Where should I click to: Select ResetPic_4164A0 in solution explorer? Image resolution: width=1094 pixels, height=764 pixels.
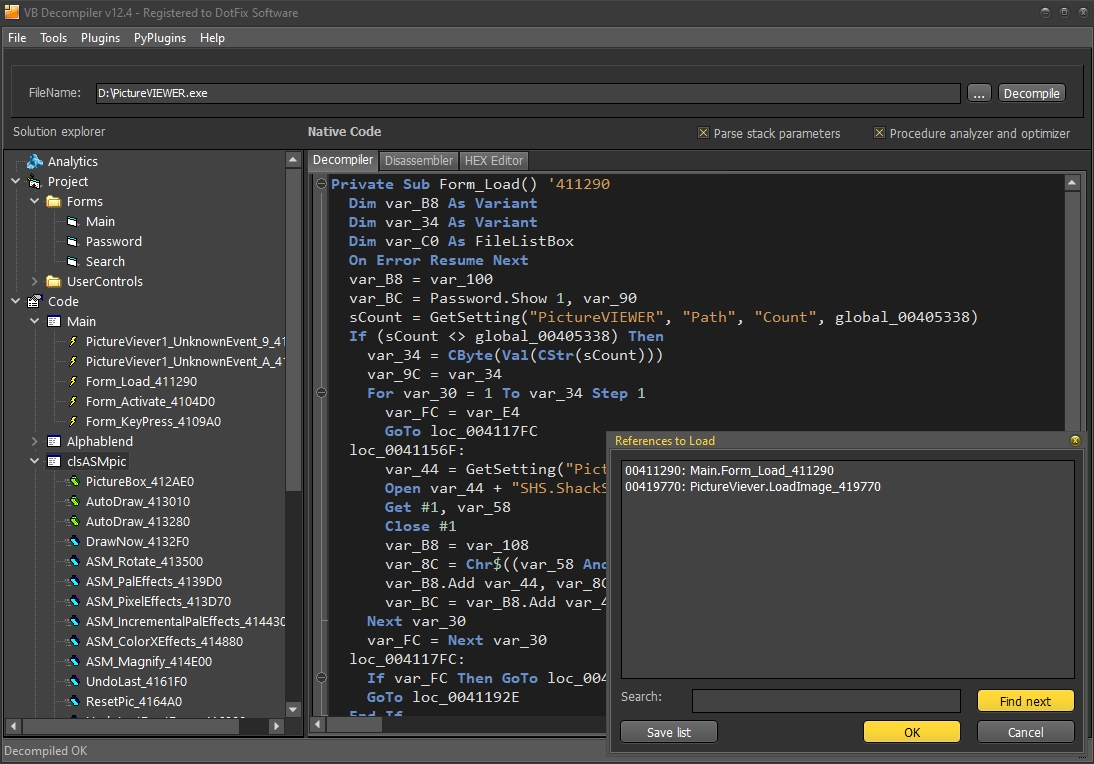pyautogui.click(x=133, y=702)
